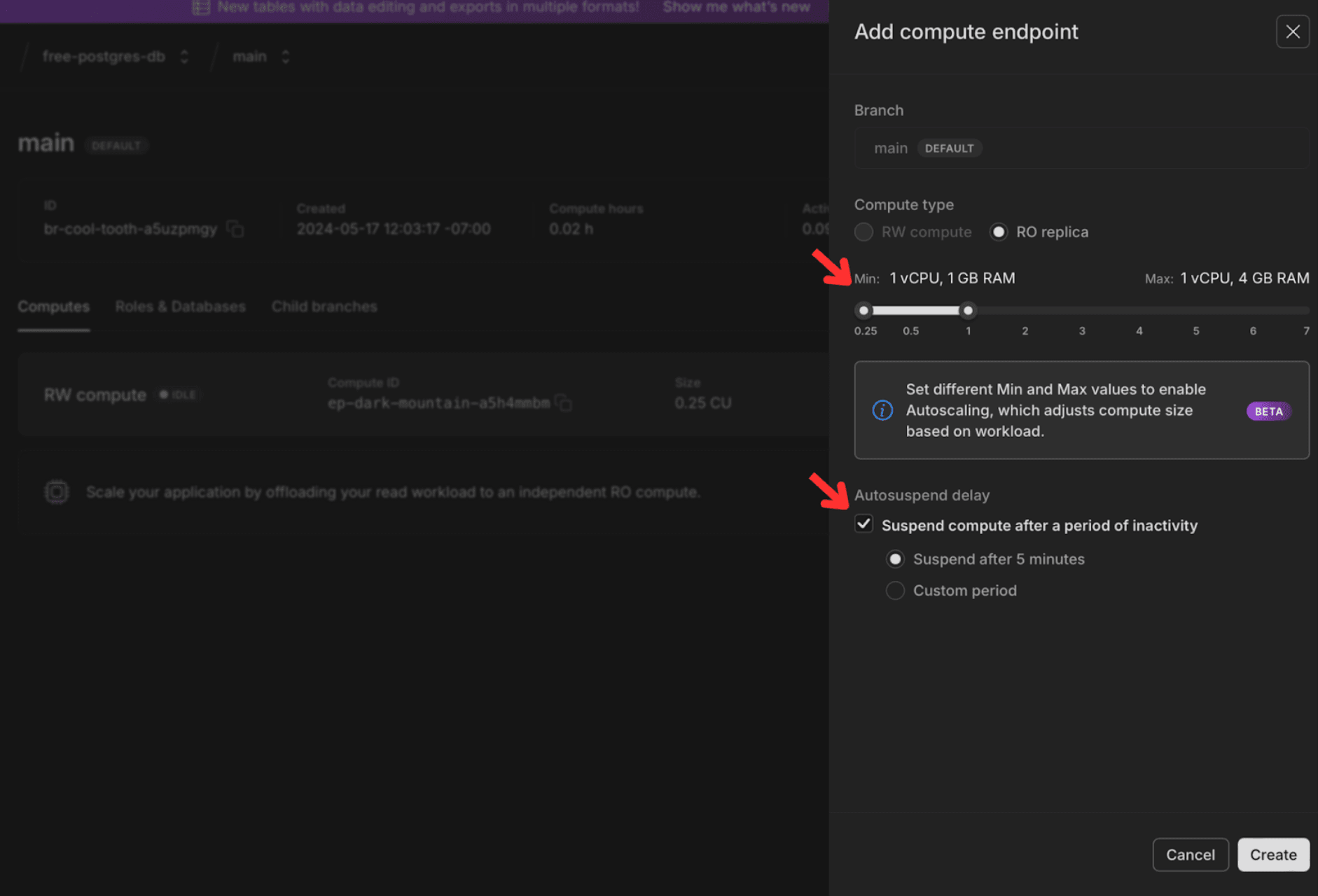
Task: Open the free-postgres-db project selector
Action: [116, 57]
